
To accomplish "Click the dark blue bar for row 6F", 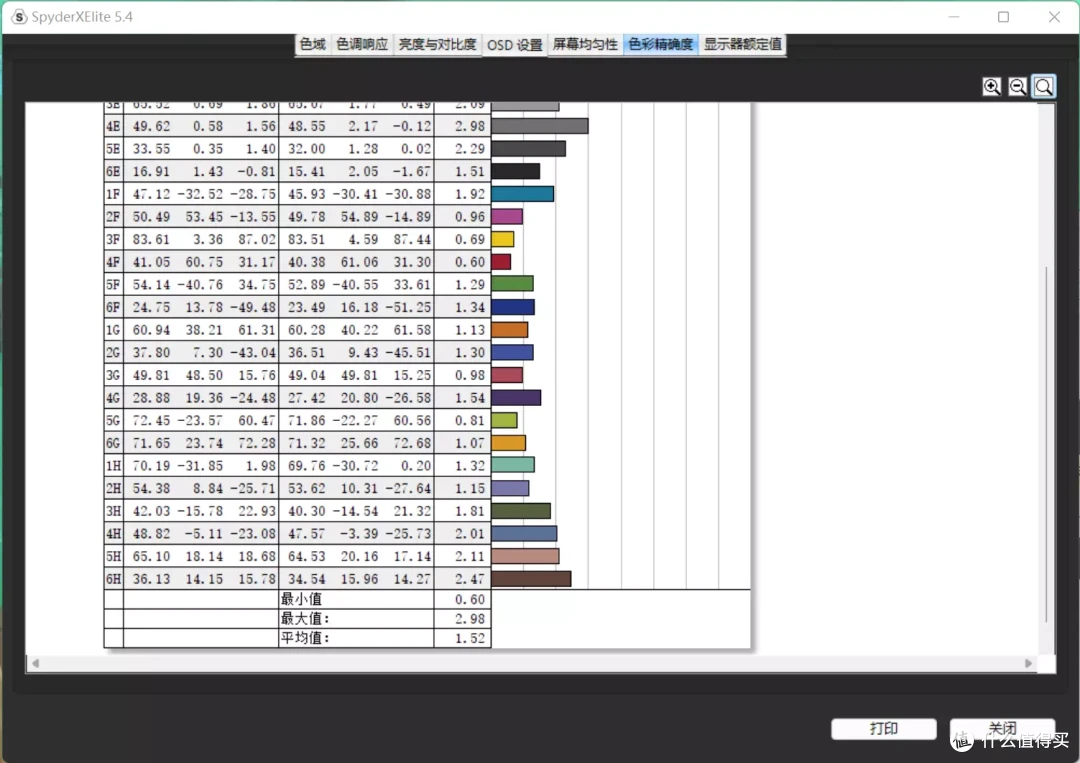I will 513,307.
